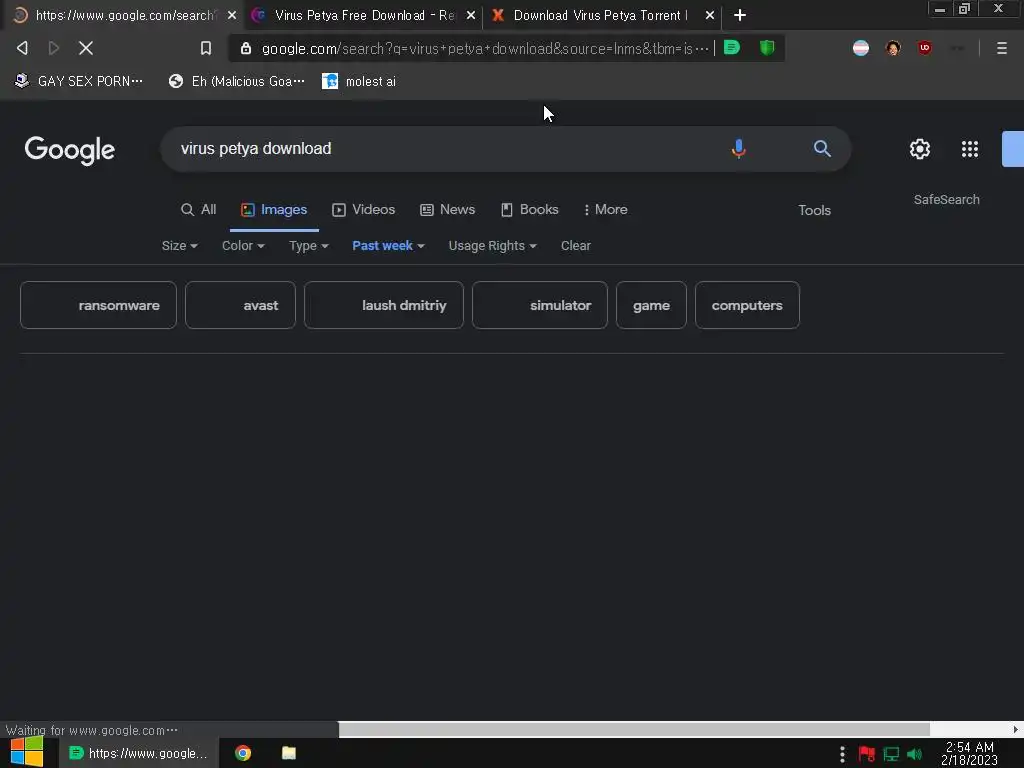Open the Windows Start button
This screenshot has height=768, width=1024.
(27, 752)
